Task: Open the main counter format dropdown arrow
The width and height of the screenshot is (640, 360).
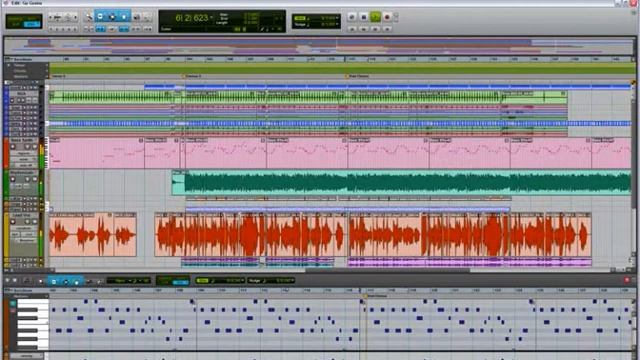Action: (211, 18)
